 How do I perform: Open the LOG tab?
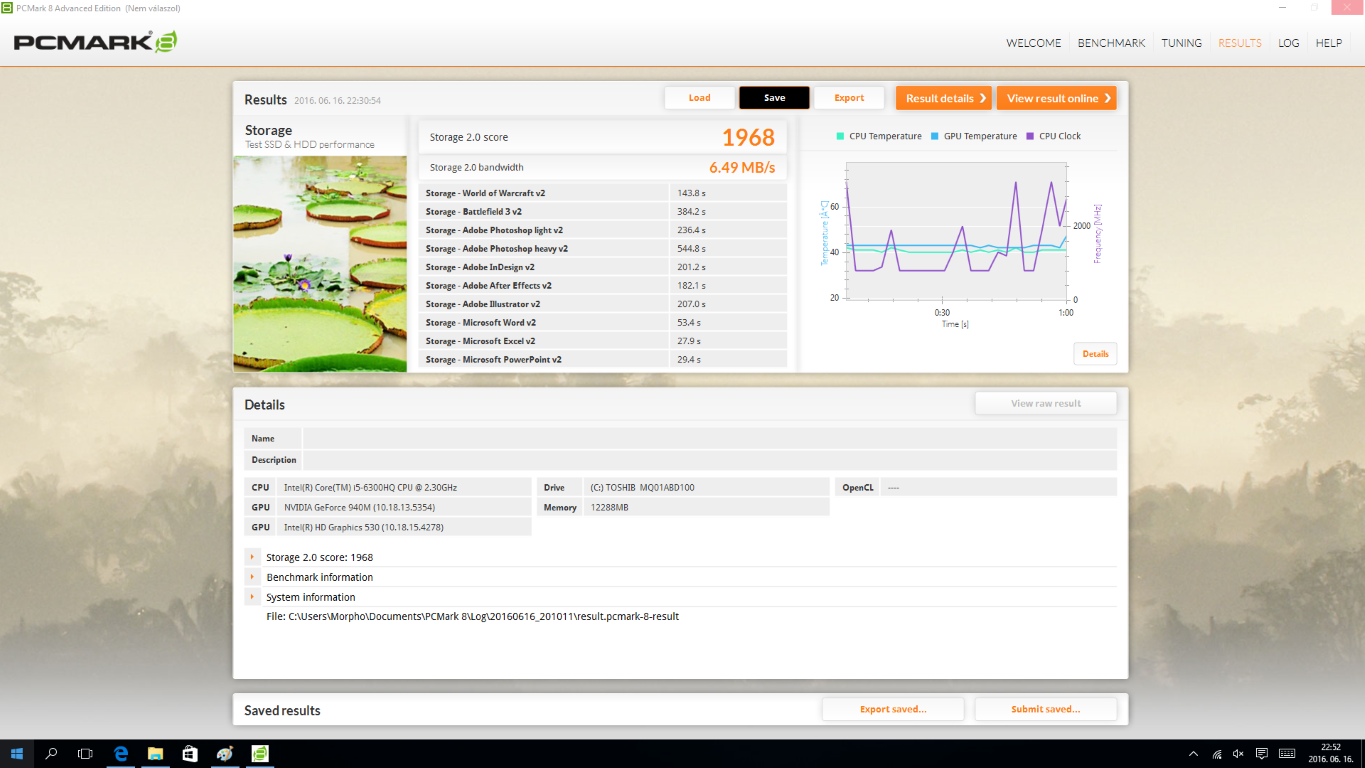tap(1289, 43)
